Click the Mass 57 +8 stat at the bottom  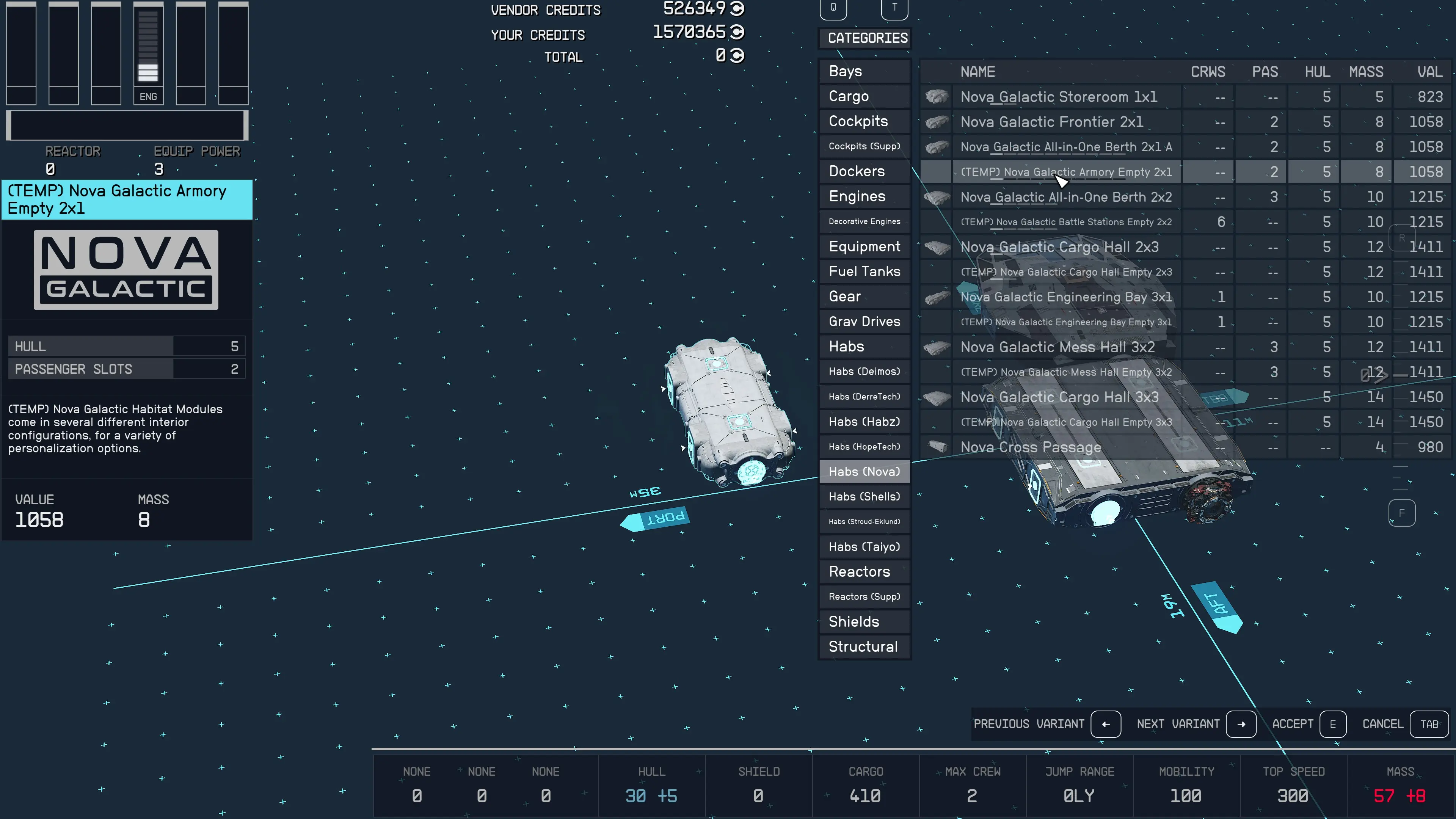click(1400, 786)
